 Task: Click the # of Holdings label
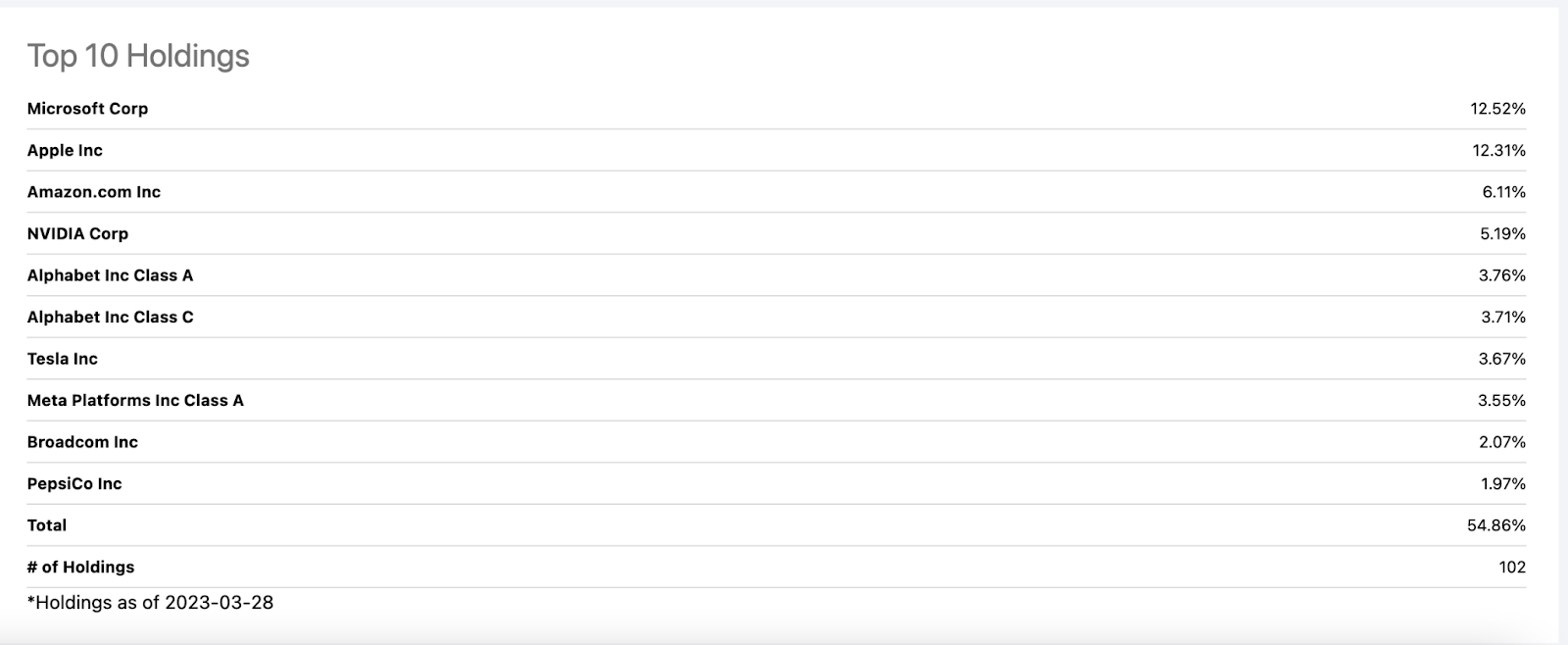tap(80, 567)
